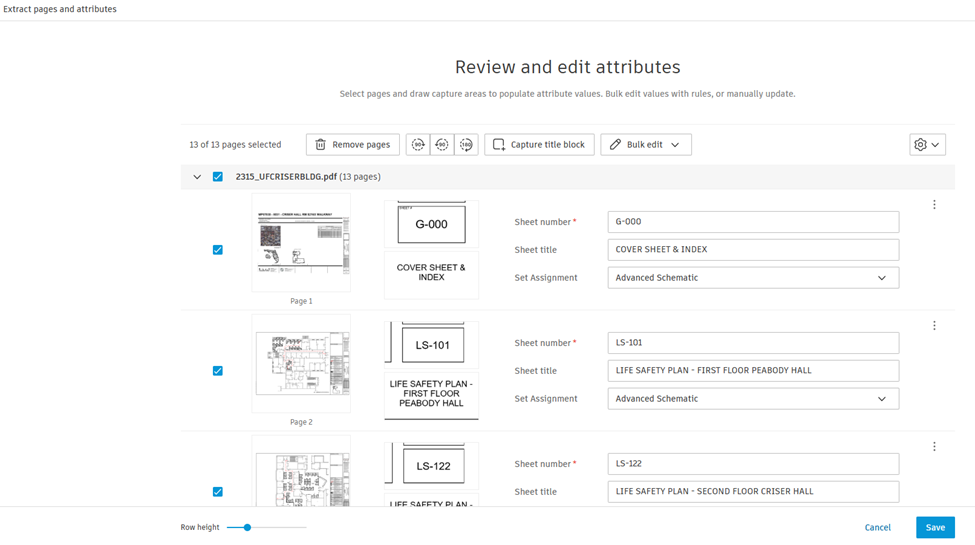The height and width of the screenshot is (545, 975).
Task: Rotate selected pages 180 degrees
Action: tap(466, 145)
